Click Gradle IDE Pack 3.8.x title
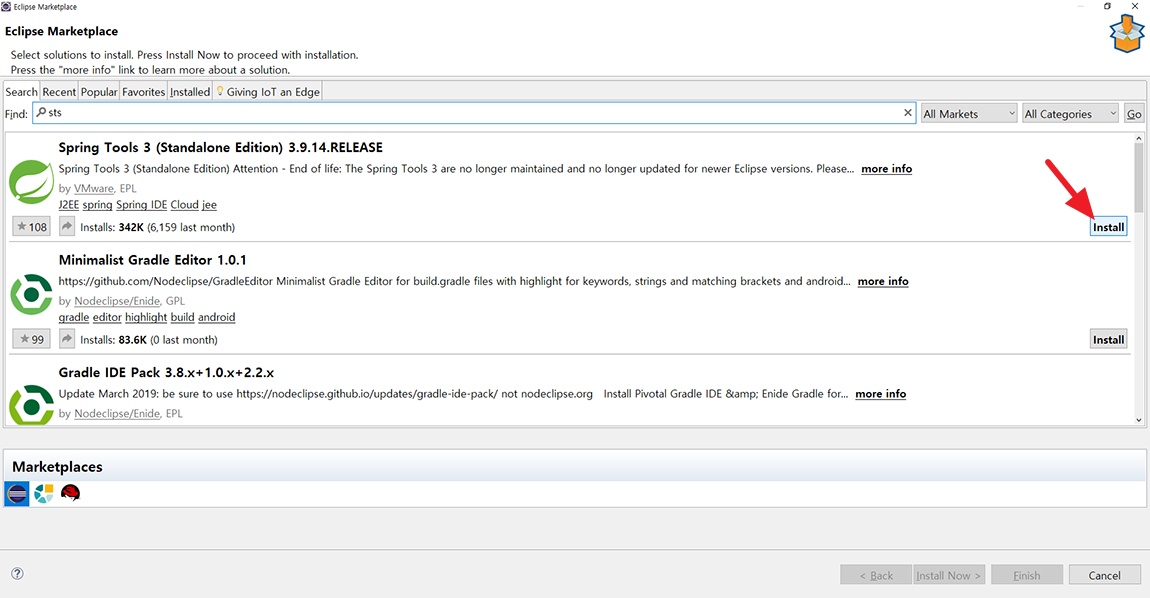The height and width of the screenshot is (598, 1150). [x=166, y=373]
